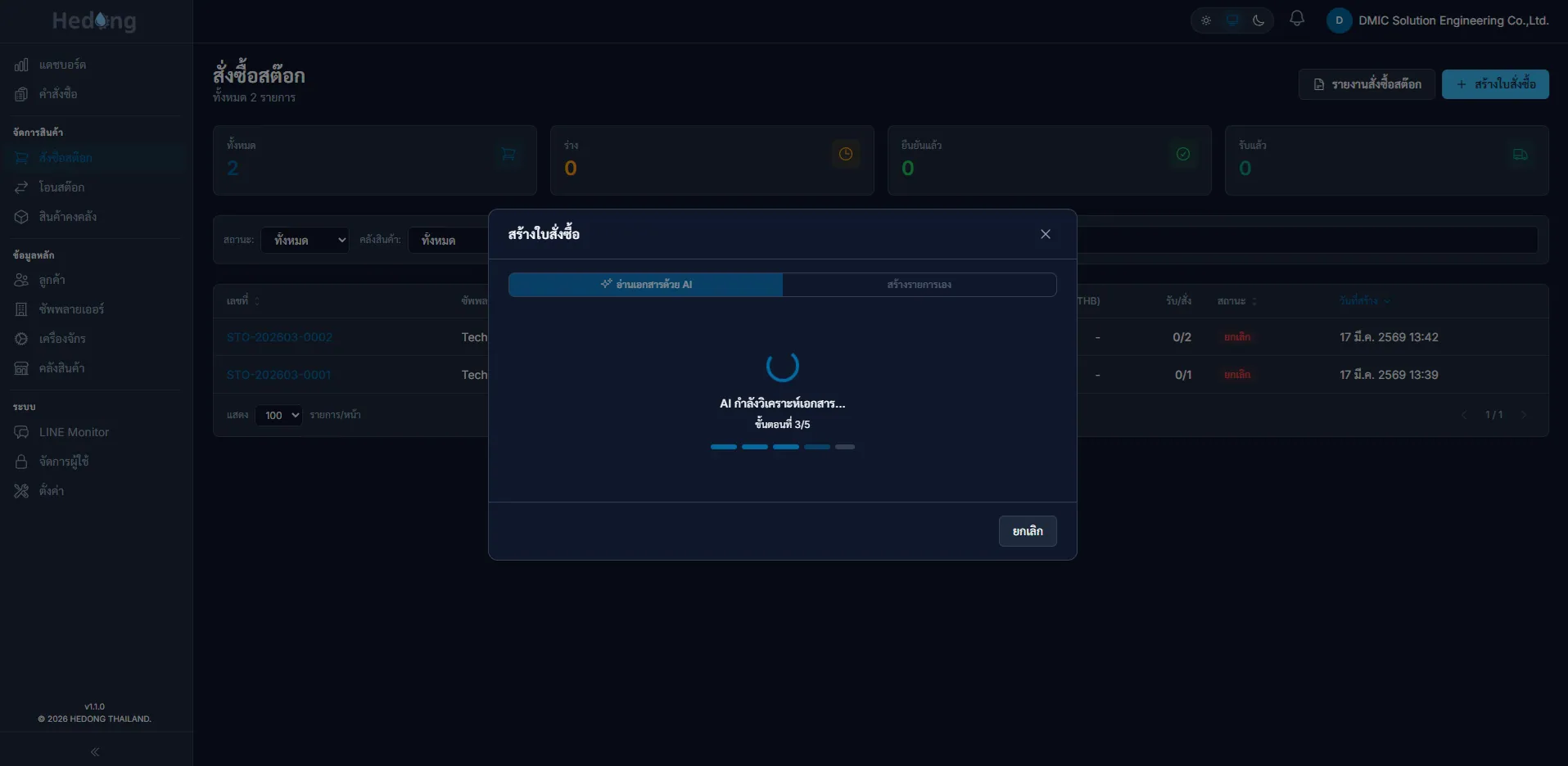Open notifications bell in top bar

tap(1297, 19)
